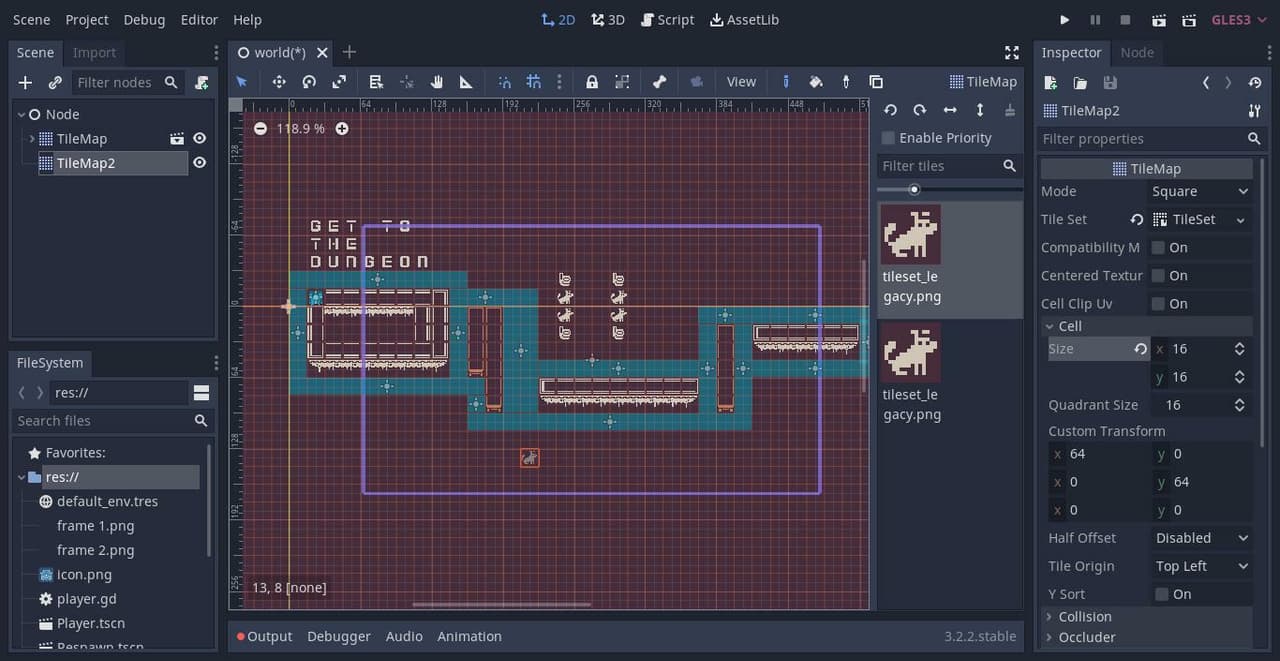
Task: Hide the TileMap2 node visibility eye
Action: pyautogui.click(x=199, y=163)
